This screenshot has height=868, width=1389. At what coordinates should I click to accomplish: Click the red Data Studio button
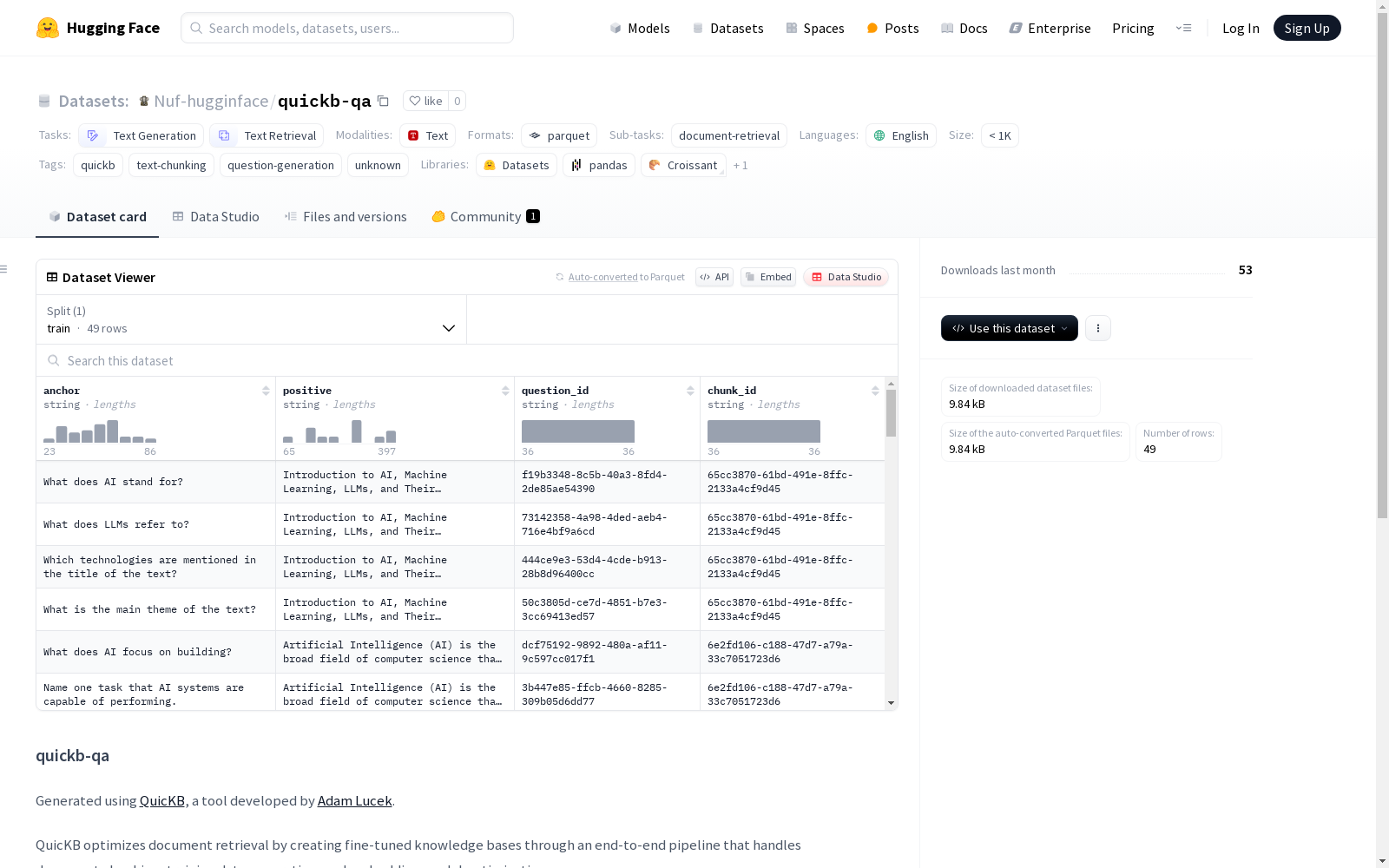[x=846, y=277]
